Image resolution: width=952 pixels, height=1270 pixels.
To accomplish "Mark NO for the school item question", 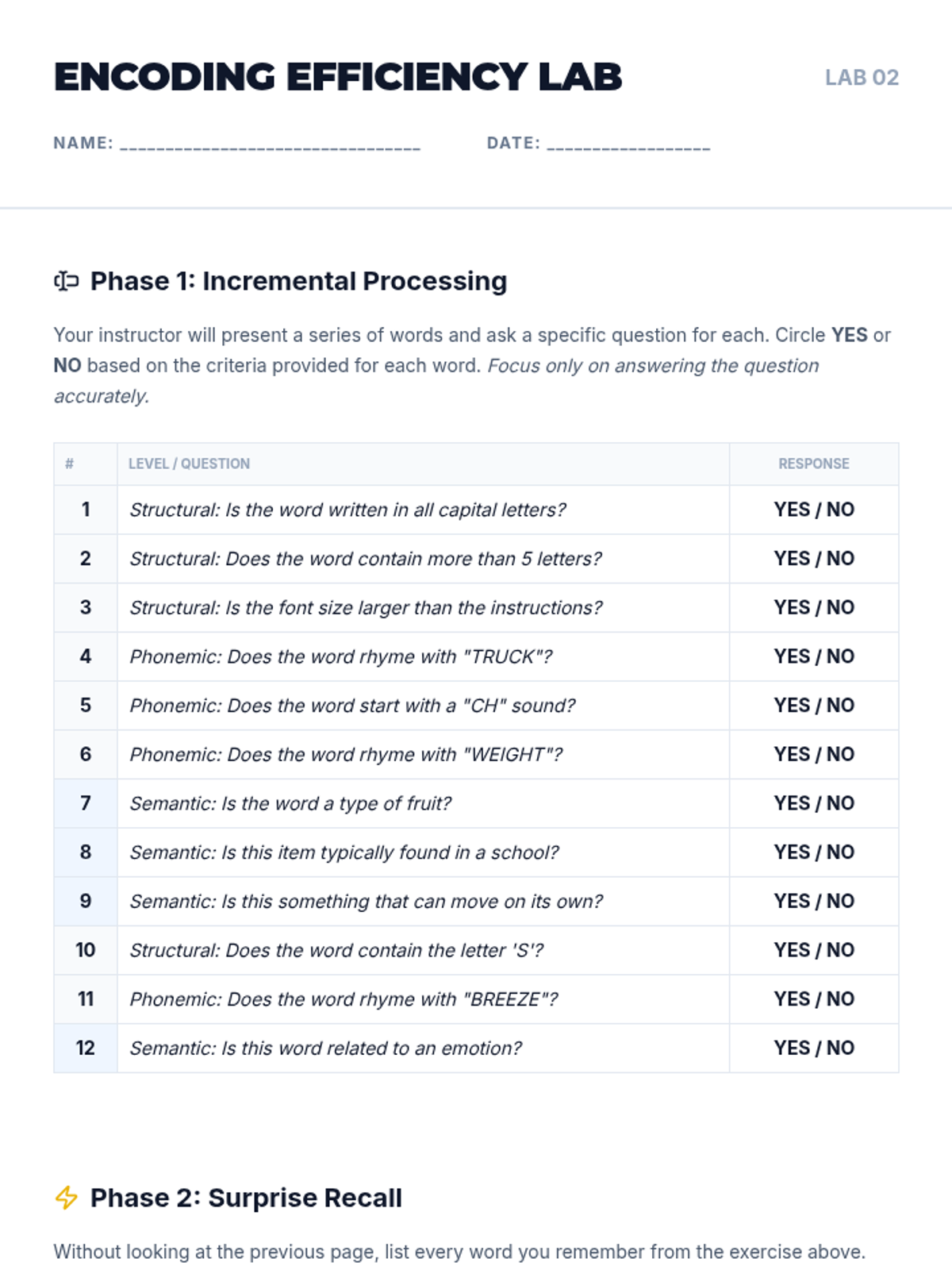I will pos(841,852).
